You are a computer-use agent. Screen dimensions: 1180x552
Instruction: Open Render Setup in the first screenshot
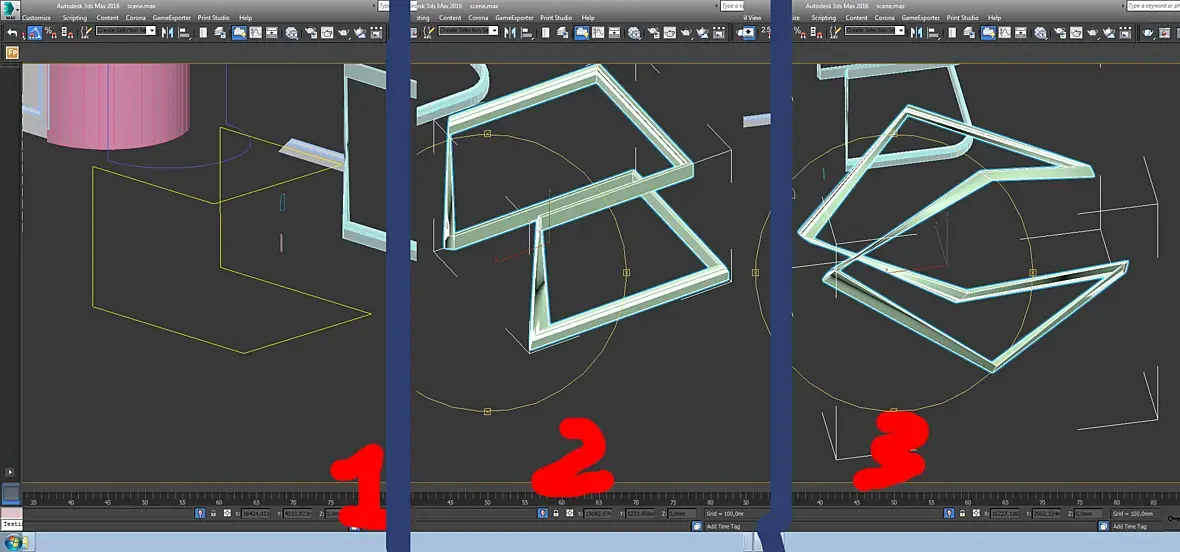310,32
